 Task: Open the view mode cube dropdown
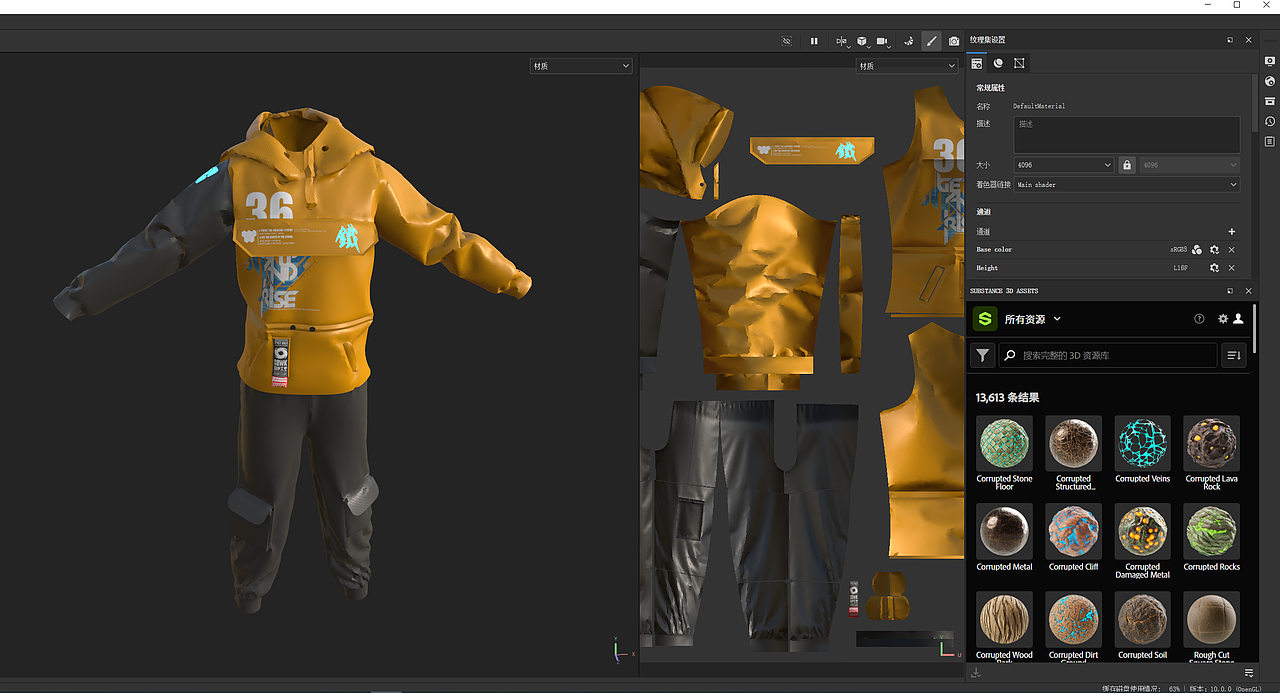click(862, 41)
